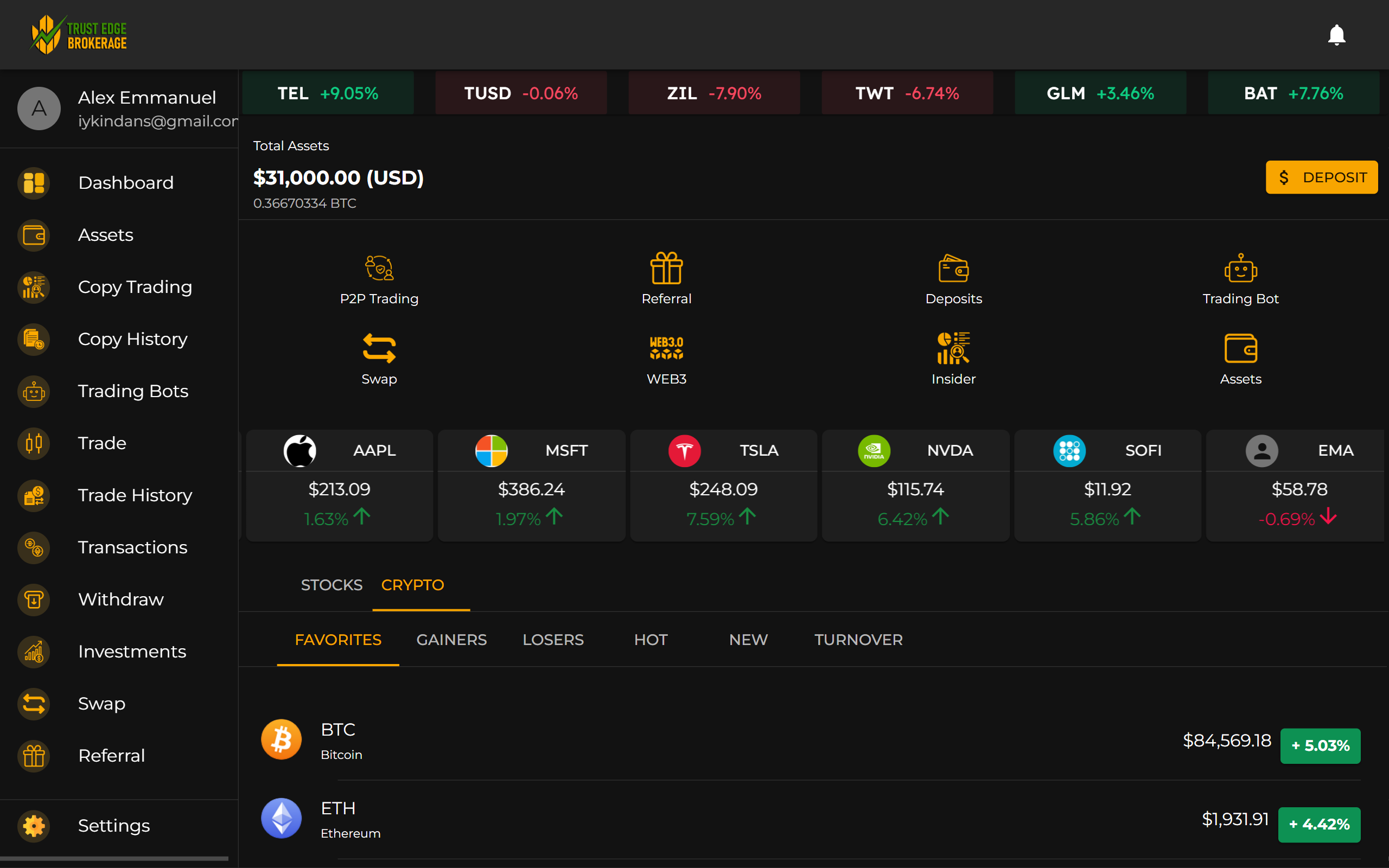Click the Transactions coins sidebar icon
The width and height of the screenshot is (1389, 868).
pos(34,548)
